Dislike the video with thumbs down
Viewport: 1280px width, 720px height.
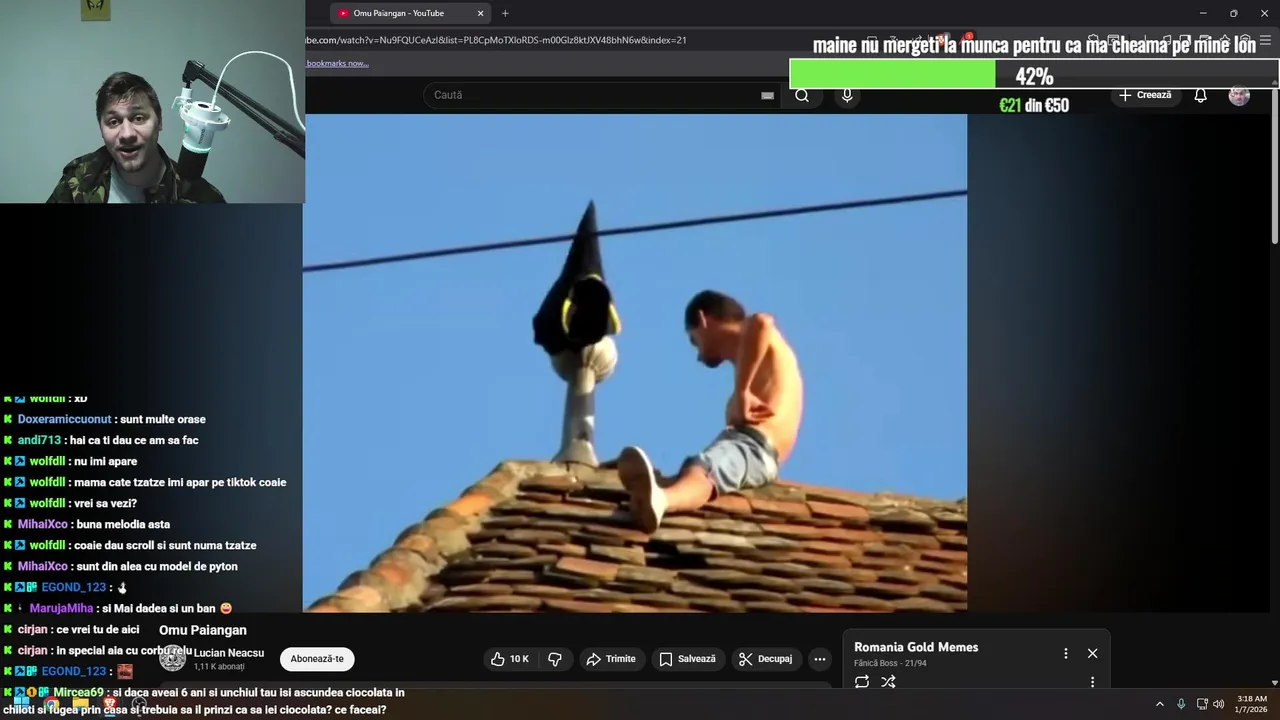point(555,659)
